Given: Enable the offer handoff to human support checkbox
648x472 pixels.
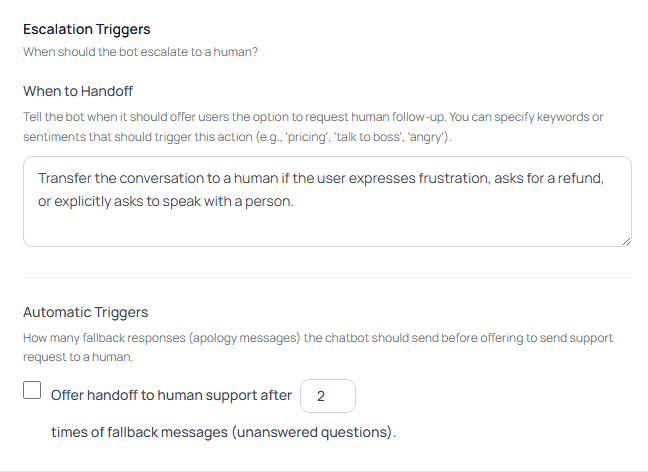Looking at the screenshot, I should pyautogui.click(x=32, y=392).
